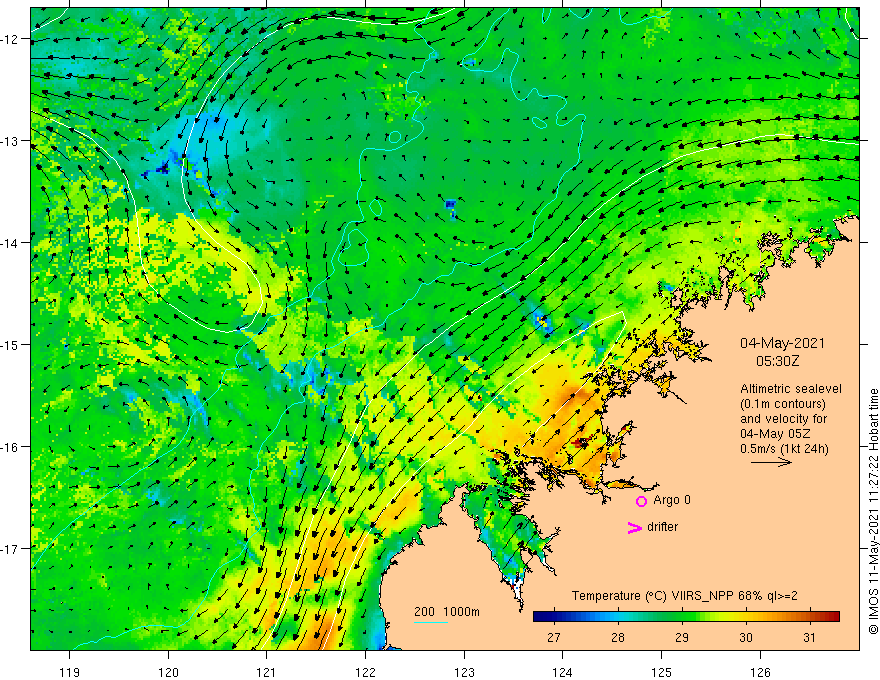The width and height of the screenshot is (880, 680).
Task: Click the latitude axis label '-13'
Action: (10, 141)
